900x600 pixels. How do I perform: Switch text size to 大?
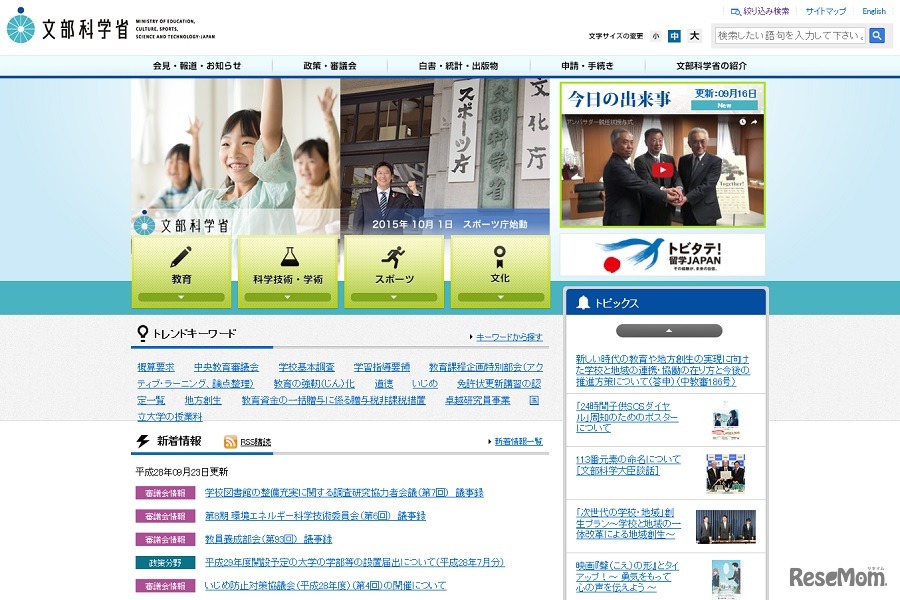[x=692, y=34]
